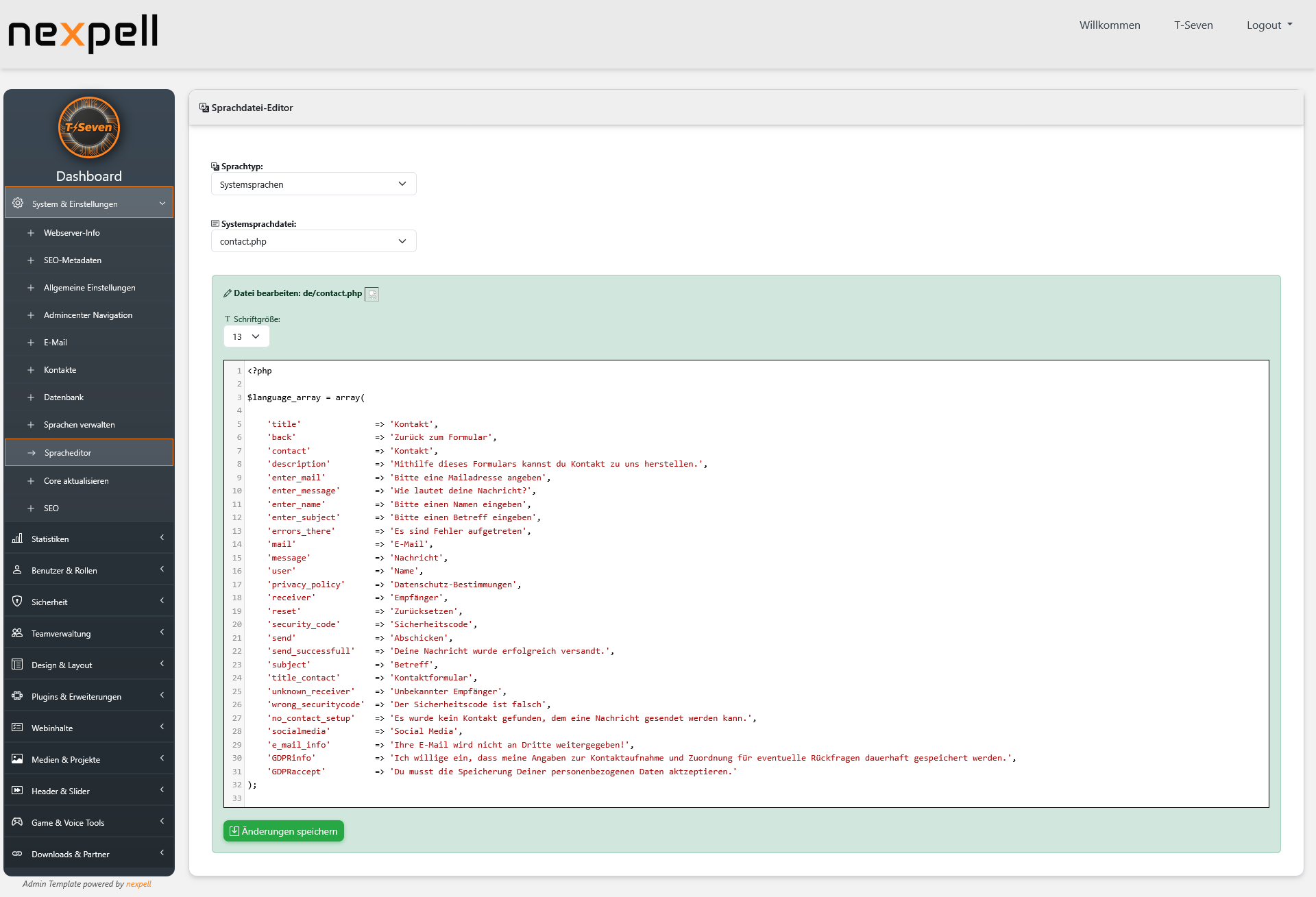Click the T-Seven round logo in sidebar
The height and width of the screenshot is (897, 1316).
[x=89, y=128]
